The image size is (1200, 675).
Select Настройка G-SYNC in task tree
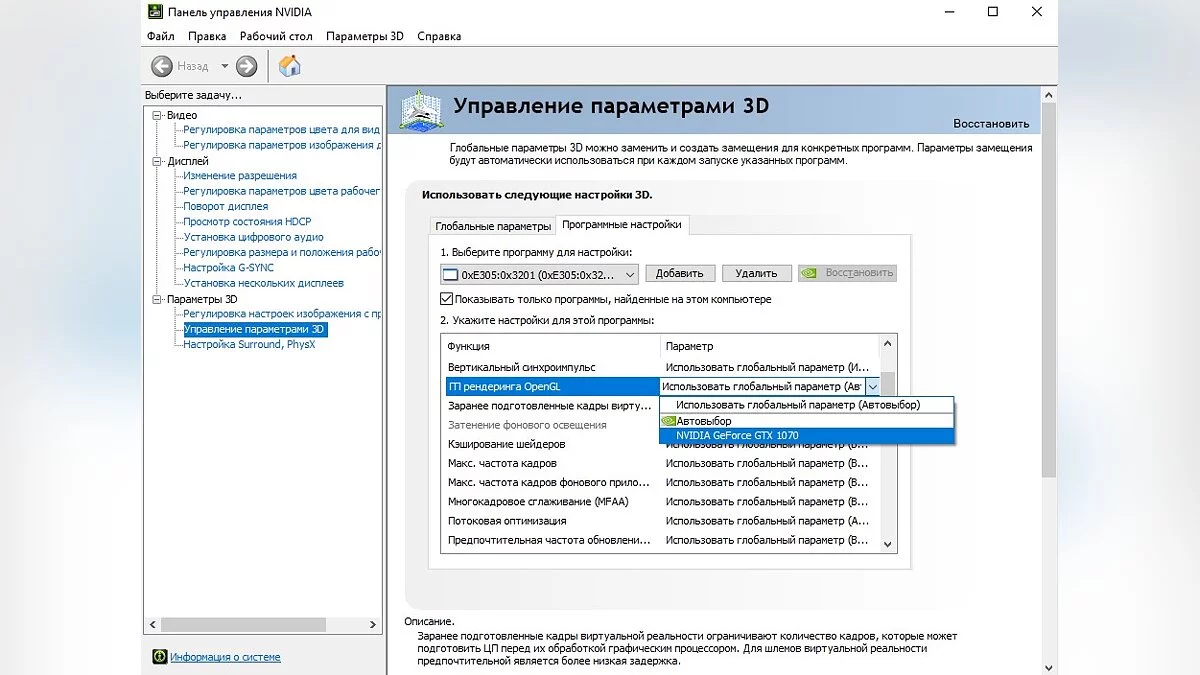[228, 268]
